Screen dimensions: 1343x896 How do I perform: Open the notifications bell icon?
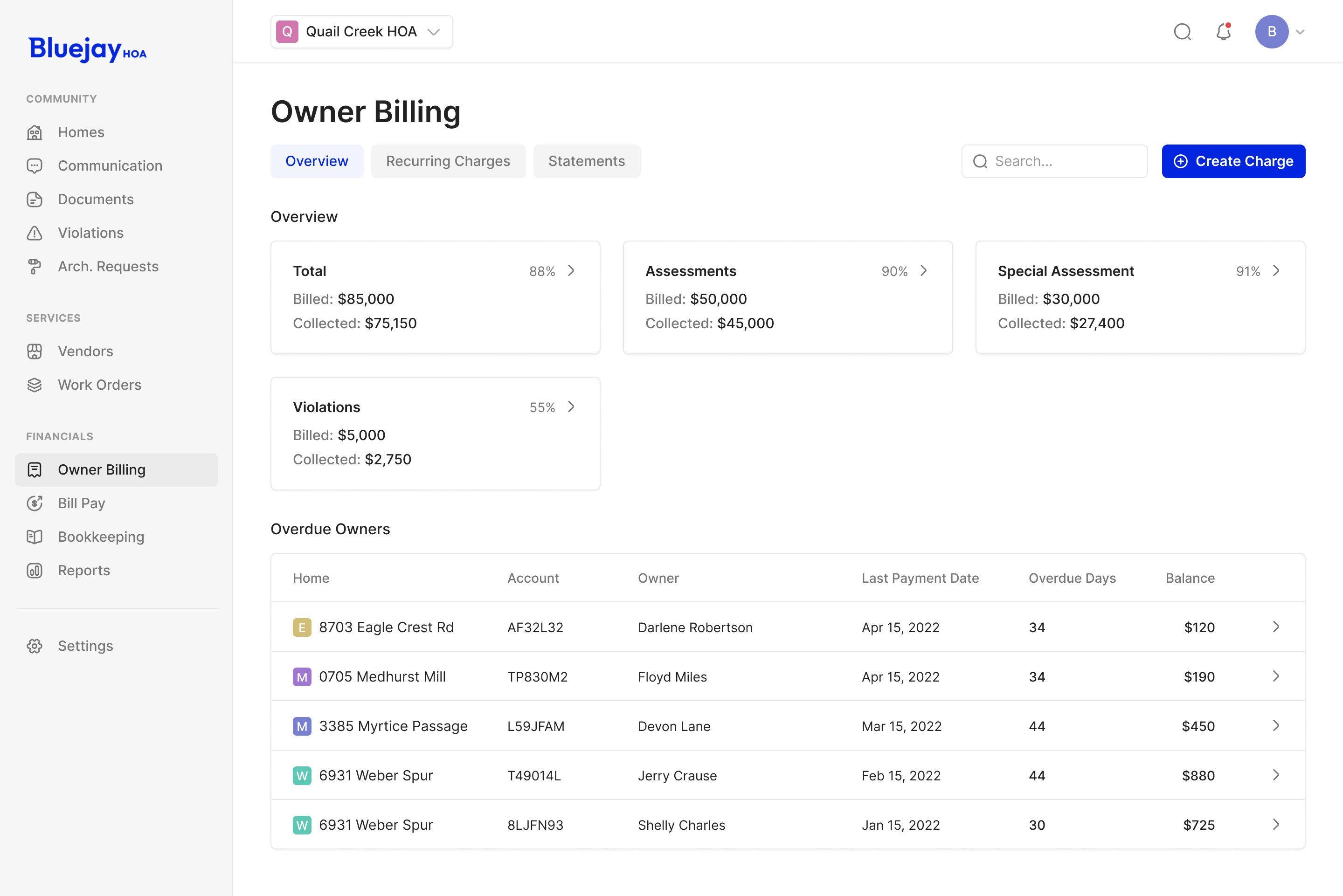pos(1223,32)
